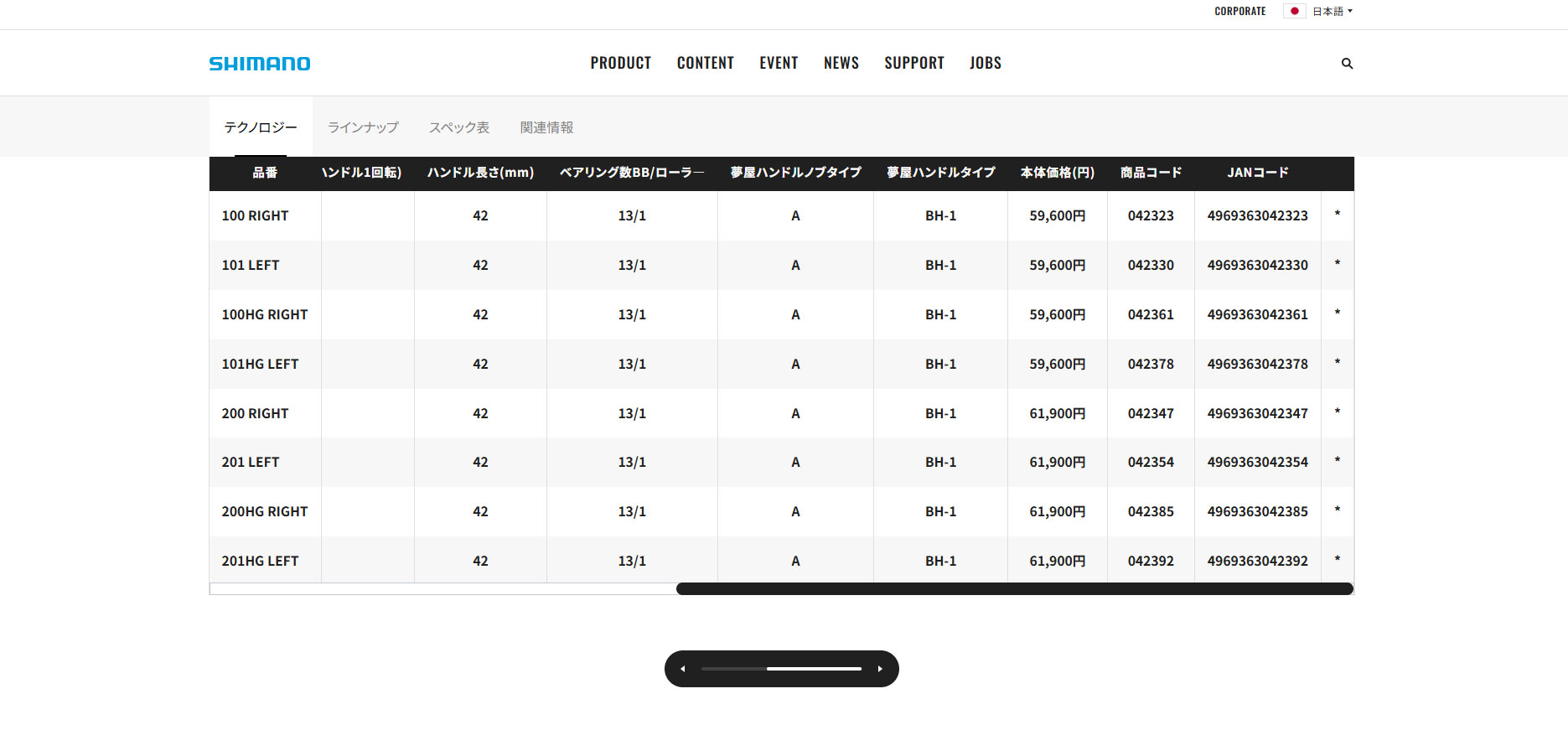Click the Shimano logo
1568x756 pixels.
coord(260,64)
